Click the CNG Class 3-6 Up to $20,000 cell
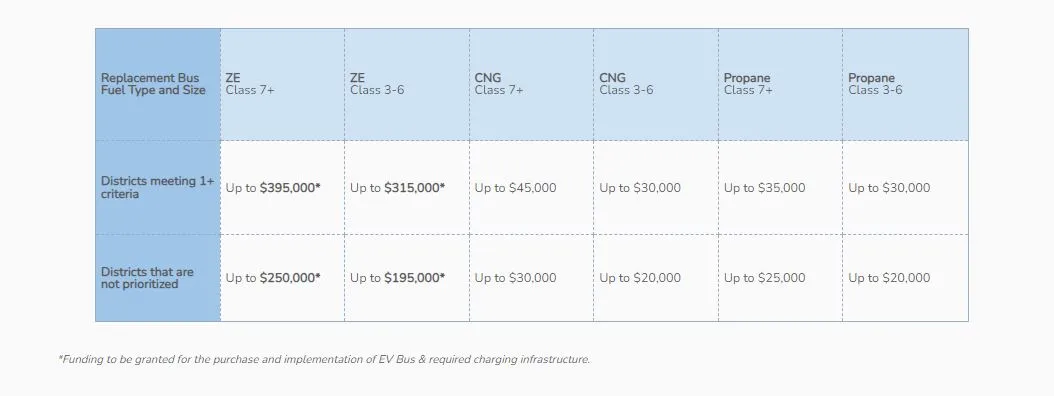This screenshot has height=396, width=1054. click(x=655, y=278)
